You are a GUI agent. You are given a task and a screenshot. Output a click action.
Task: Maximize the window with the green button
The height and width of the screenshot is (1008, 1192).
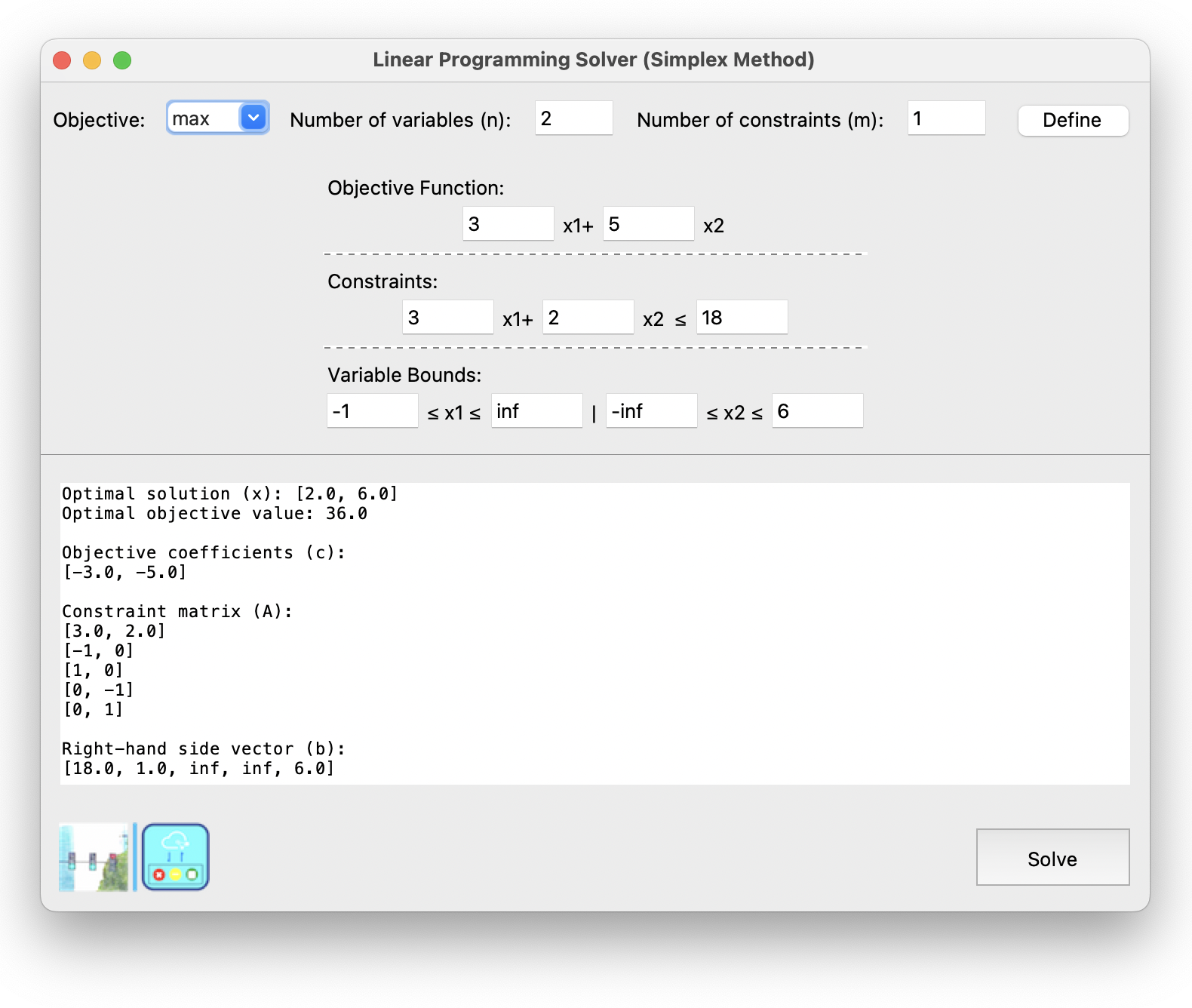(122, 60)
